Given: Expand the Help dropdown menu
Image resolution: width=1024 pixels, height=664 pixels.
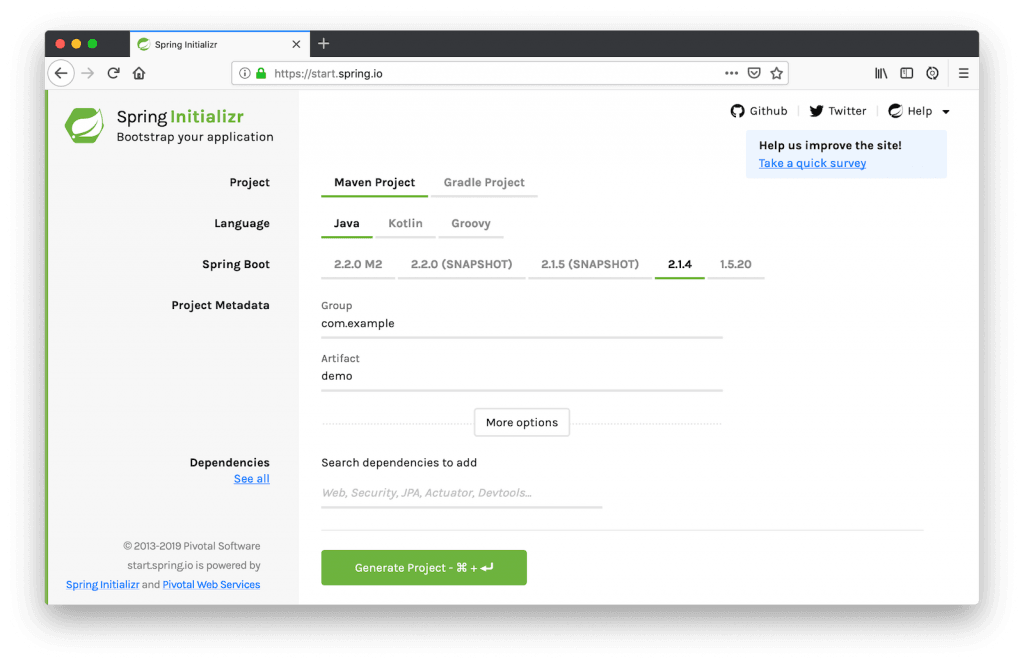Looking at the screenshot, I should (919, 111).
